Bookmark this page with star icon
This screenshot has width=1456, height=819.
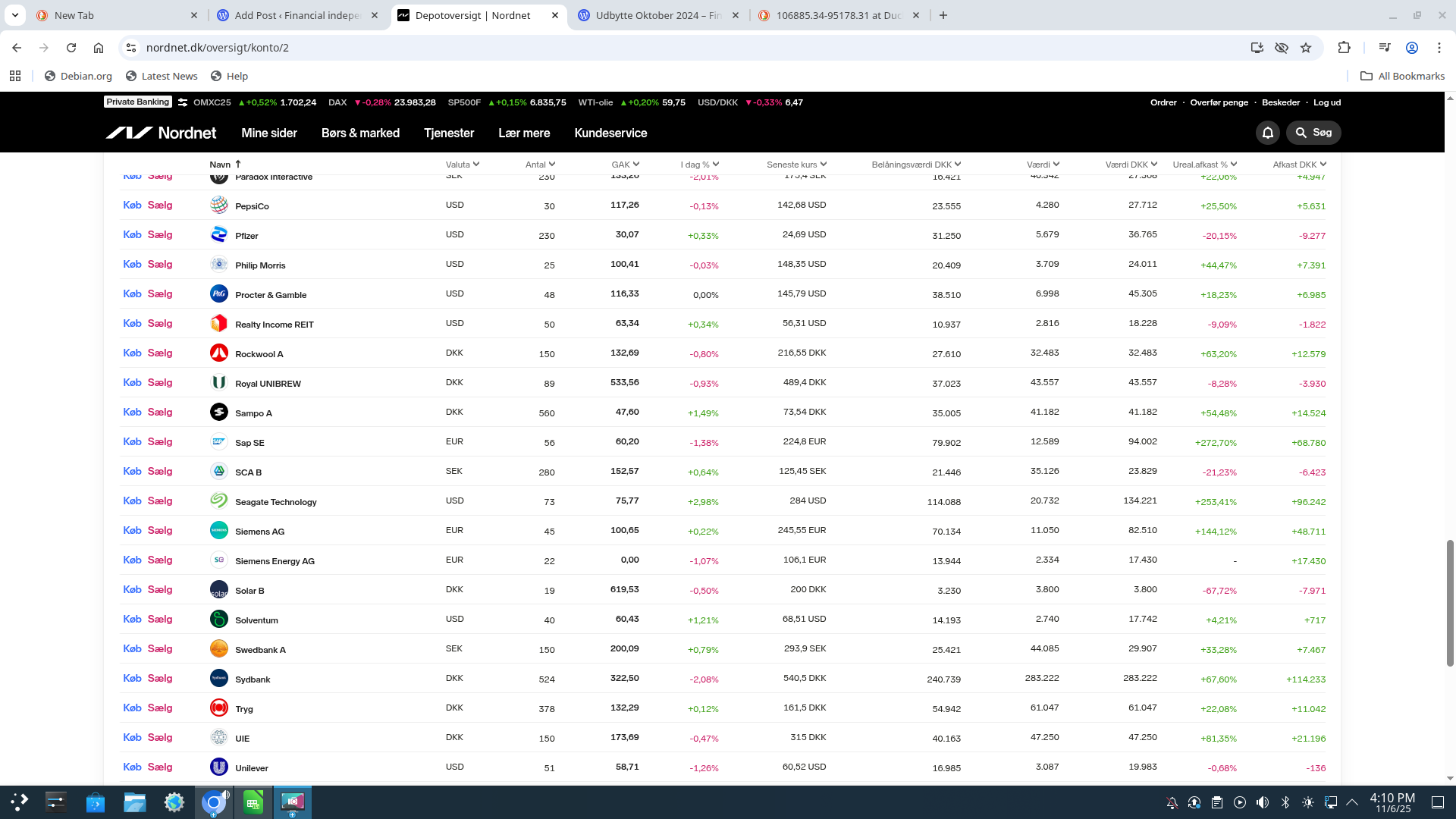(1305, 48)
